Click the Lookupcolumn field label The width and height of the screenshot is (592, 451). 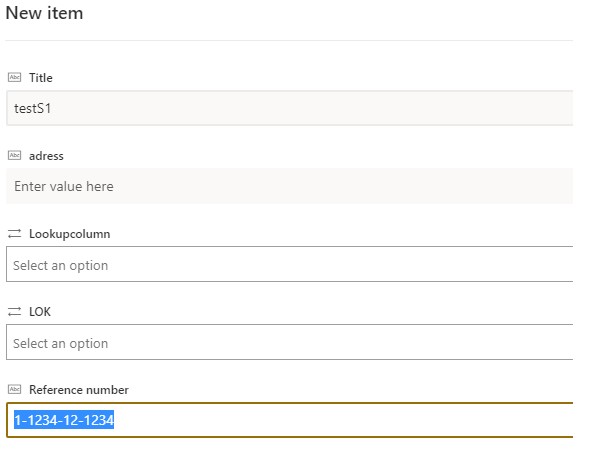[69, 234]
